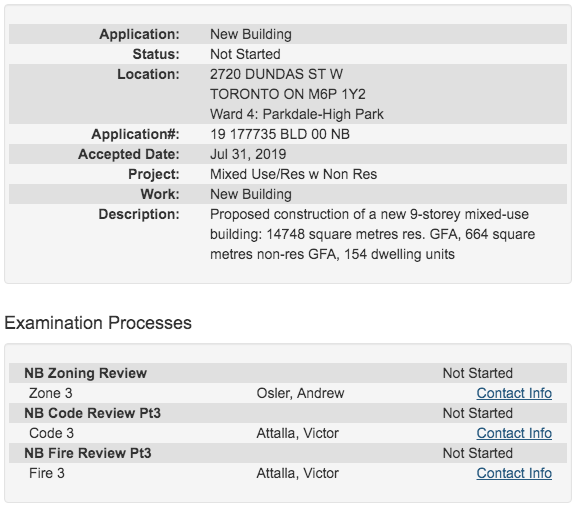Click the Examination Processes heading

click(98, 323)
